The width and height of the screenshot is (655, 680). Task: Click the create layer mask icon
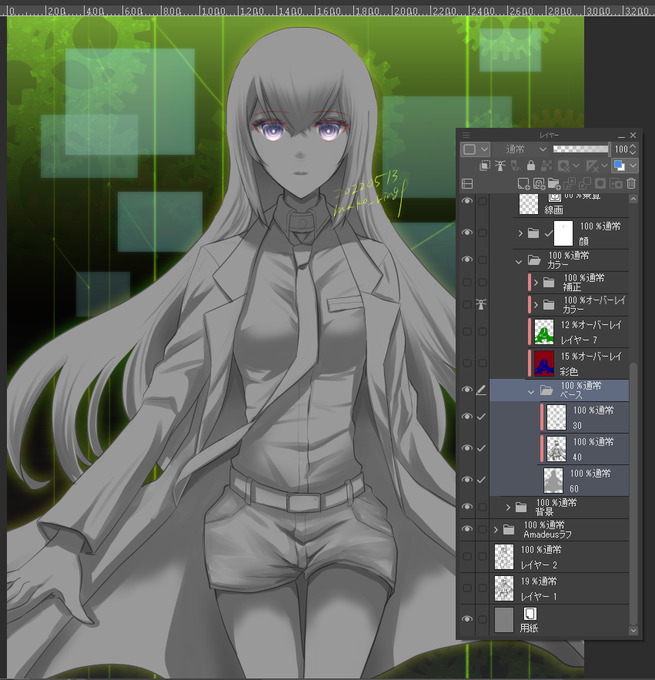[600, 183]
